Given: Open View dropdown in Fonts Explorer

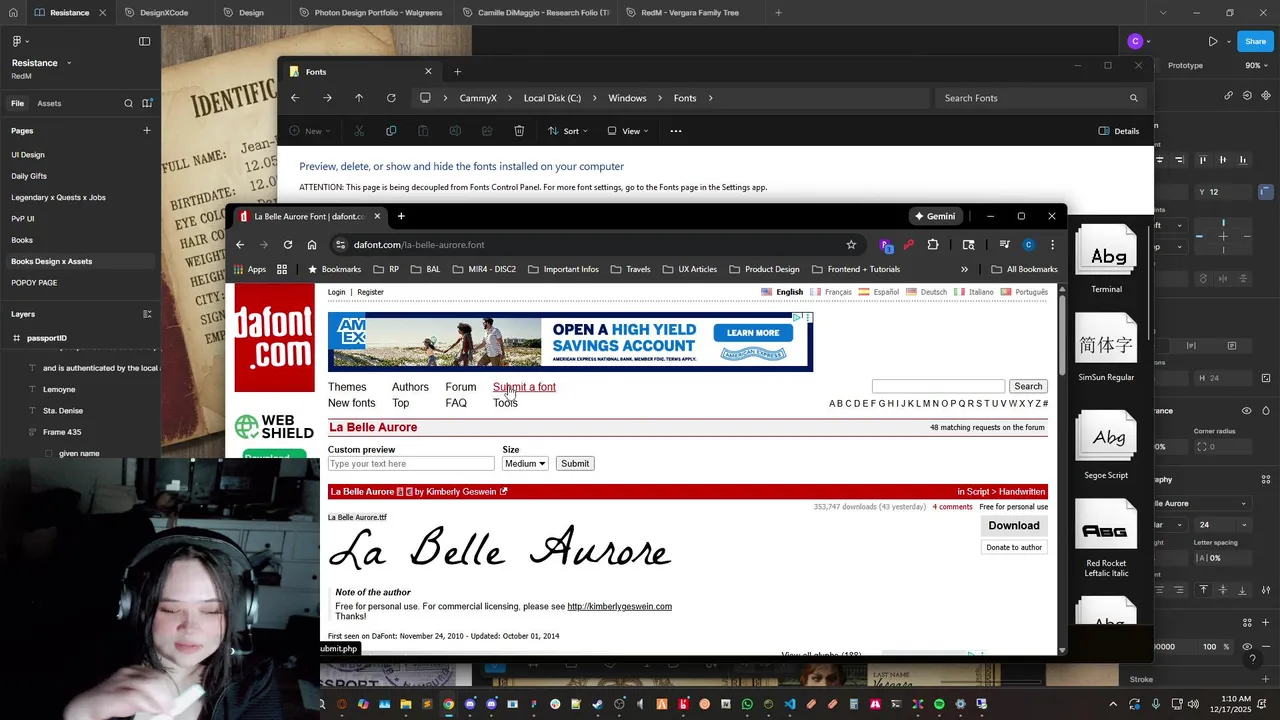Looking at the screenshot, I should (x=628, y=131).
